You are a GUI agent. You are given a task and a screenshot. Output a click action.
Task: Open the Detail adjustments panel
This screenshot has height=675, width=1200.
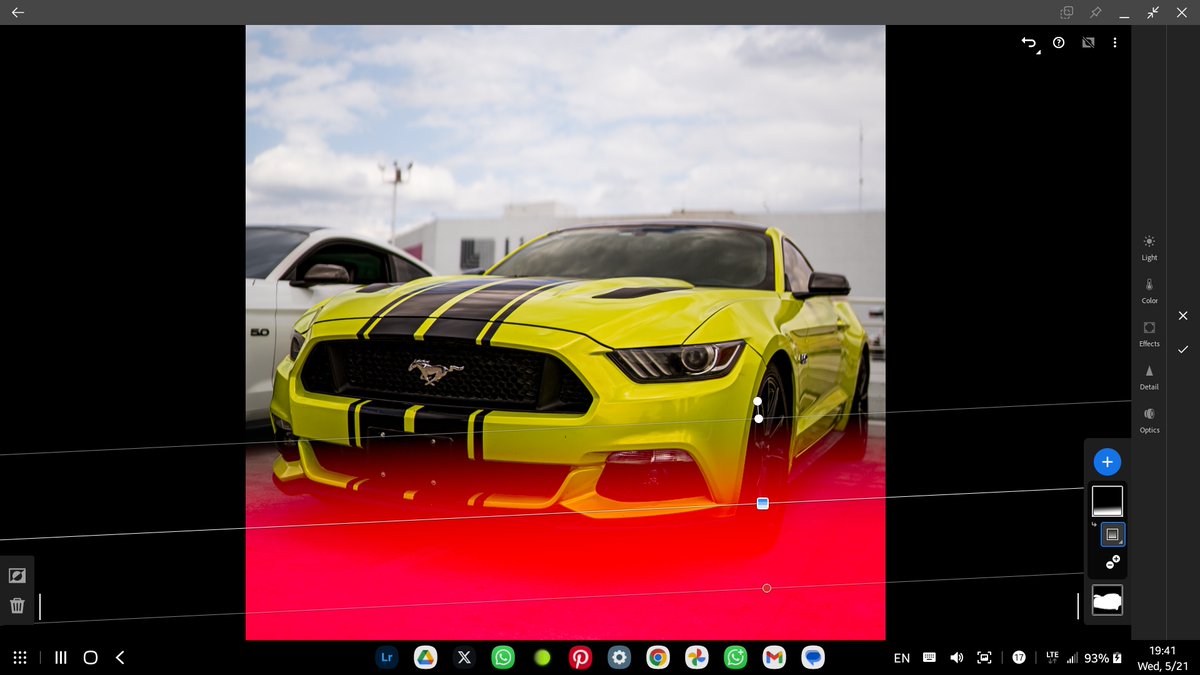[1149, 376]
